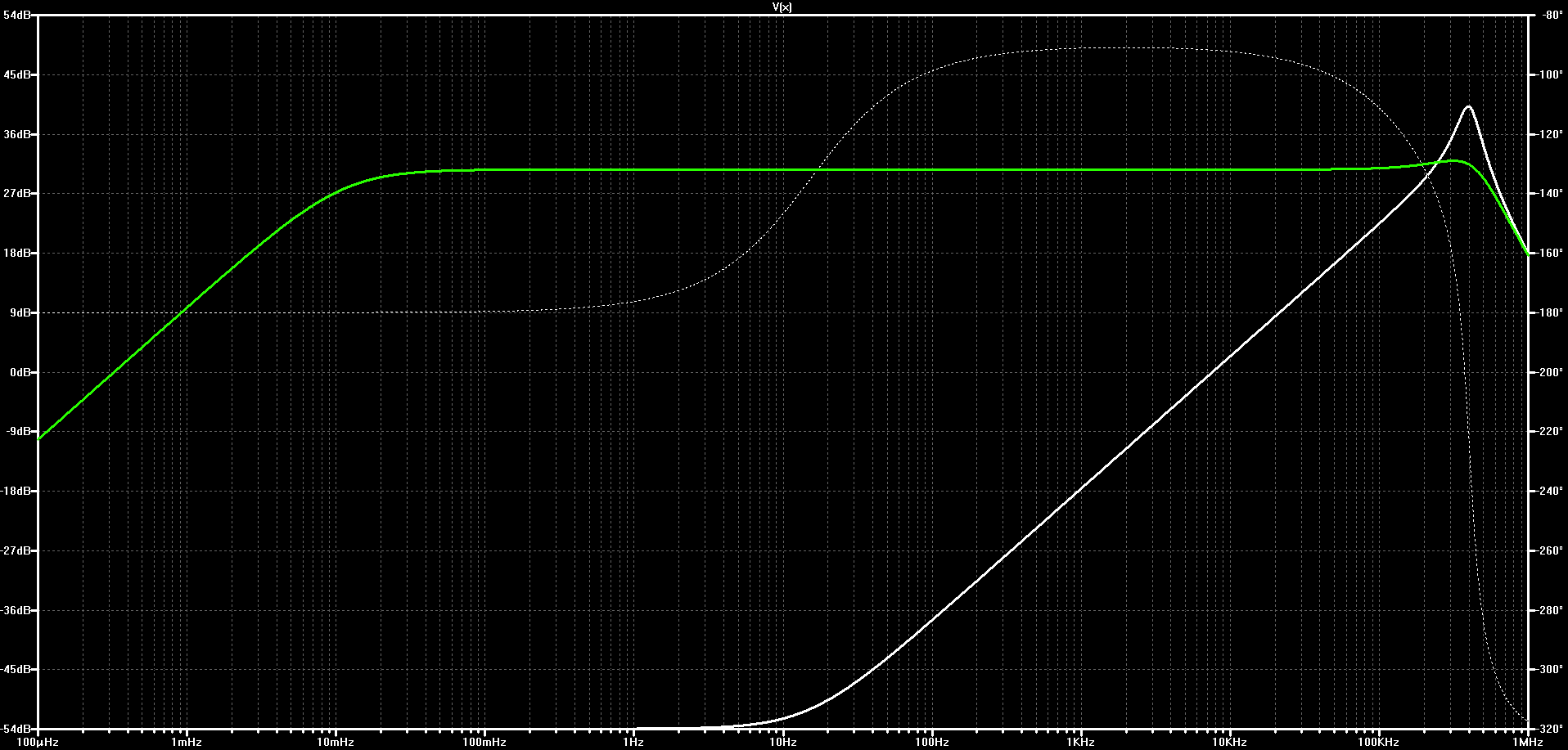
Task: Click the 1MHz frequency axis label
Action: tap(1527, 743)
